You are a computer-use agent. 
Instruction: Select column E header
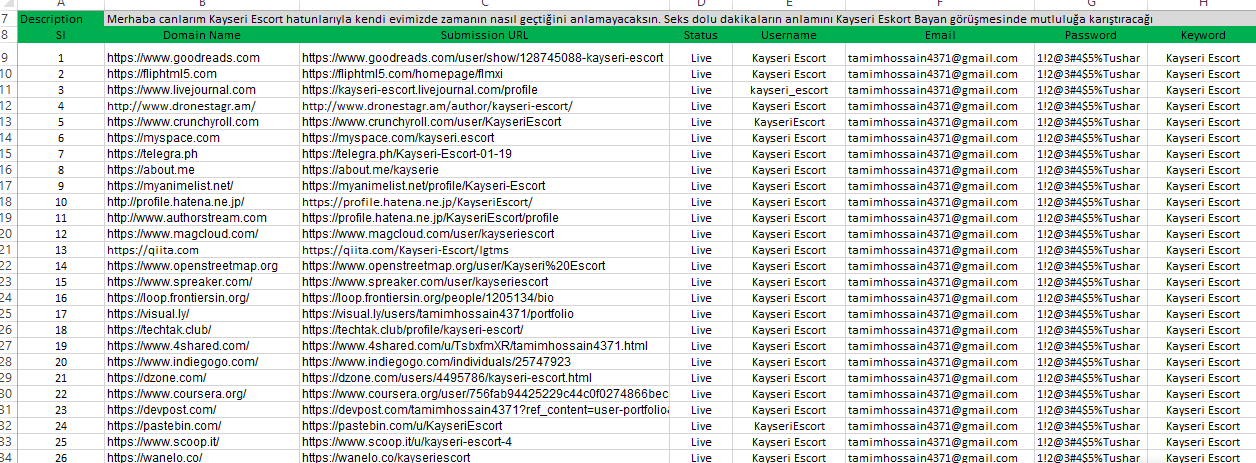coord(789,5)
